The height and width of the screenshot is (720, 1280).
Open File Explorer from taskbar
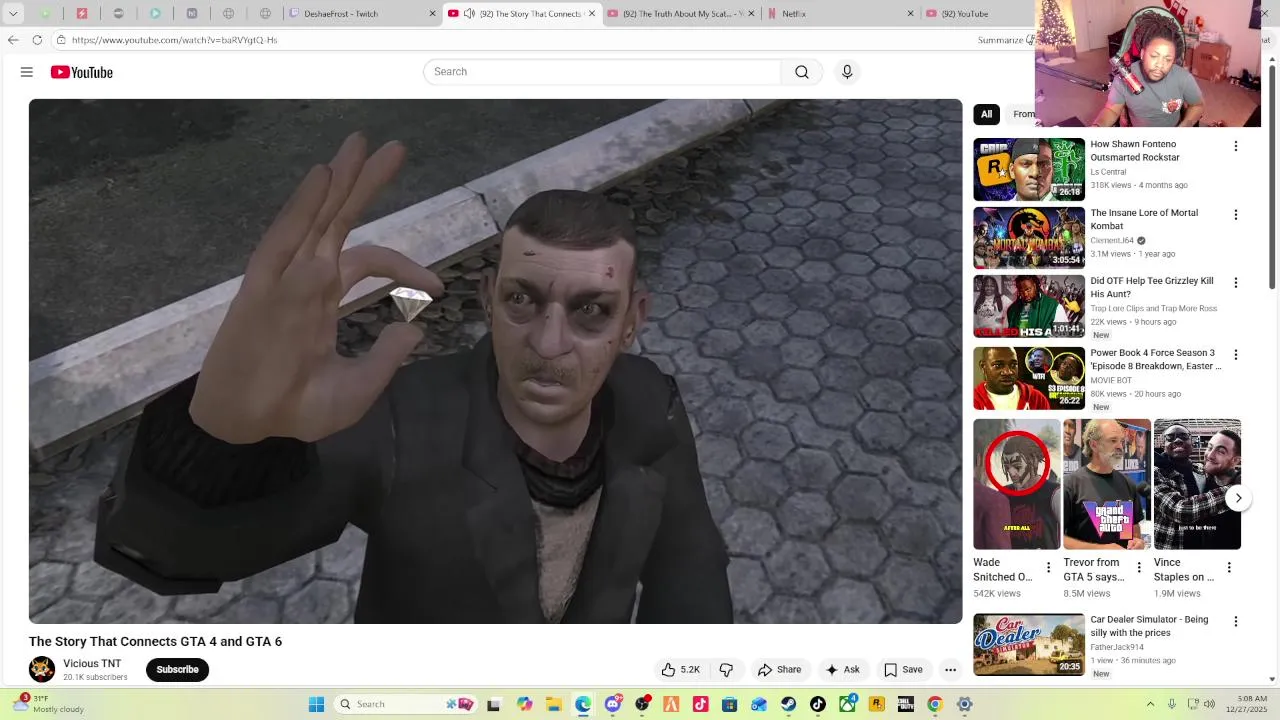[553, 704]
